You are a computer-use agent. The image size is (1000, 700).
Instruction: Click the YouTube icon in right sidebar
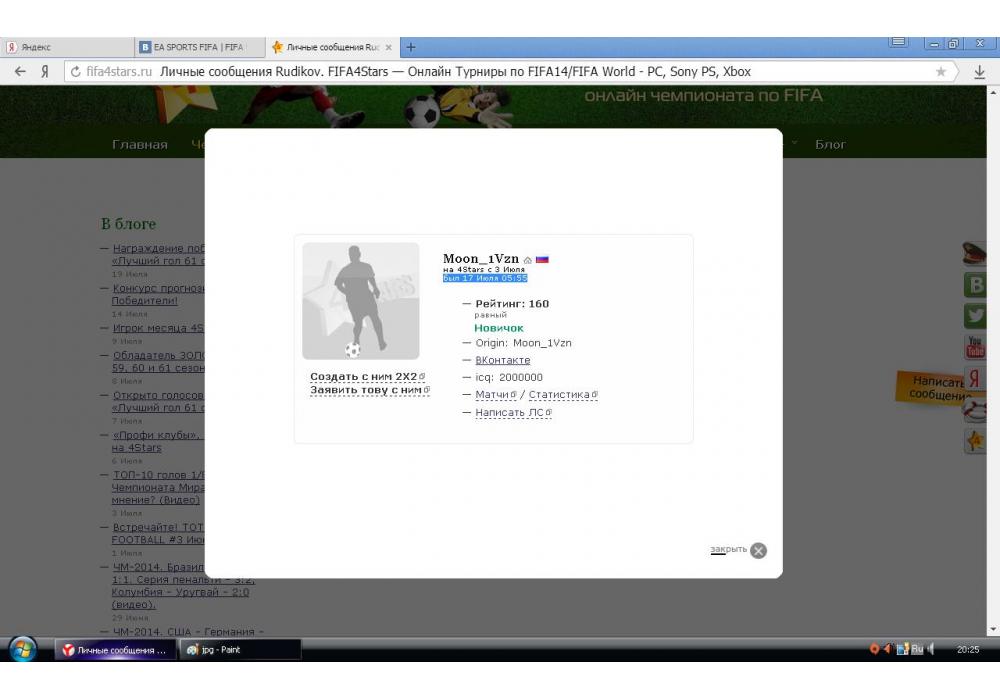pos(974,347)
